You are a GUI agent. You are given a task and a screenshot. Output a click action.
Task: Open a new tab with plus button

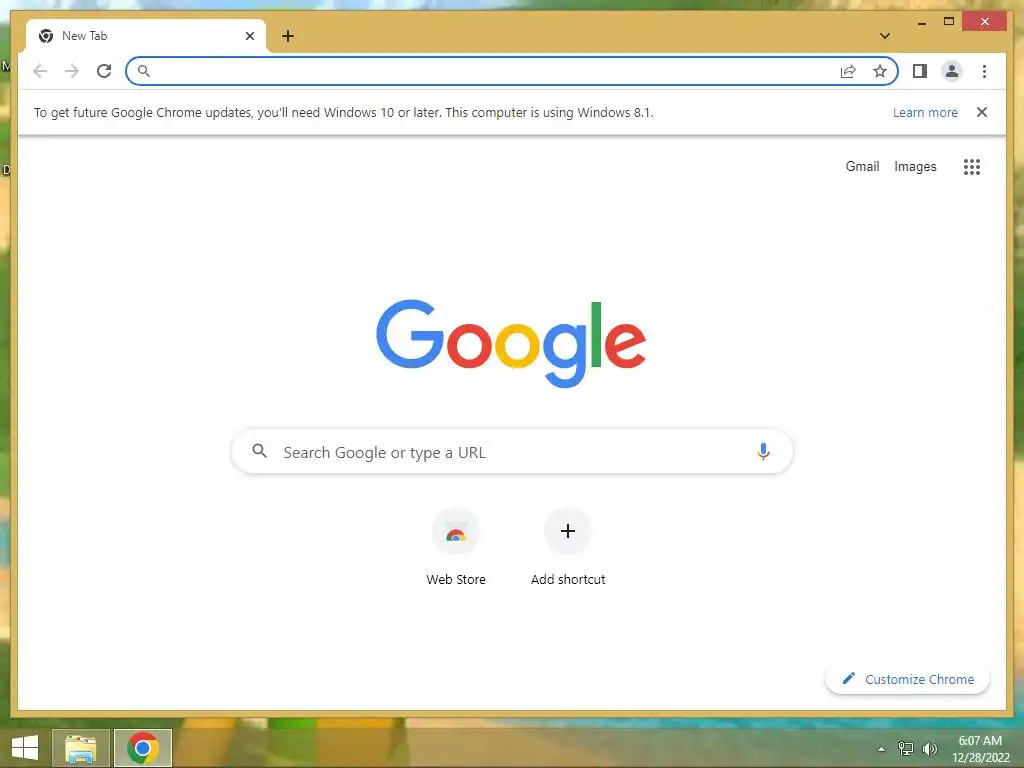(288, 36)
